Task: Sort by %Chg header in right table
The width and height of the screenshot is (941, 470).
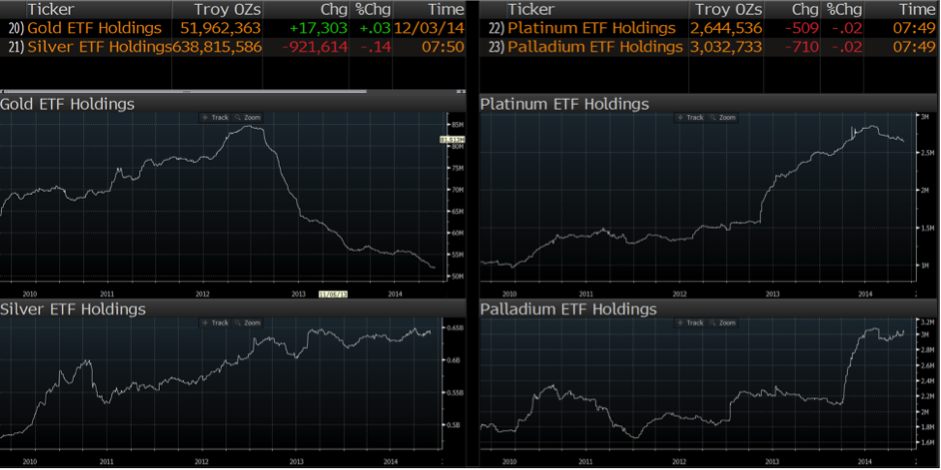Action: (x=844, y=9)
